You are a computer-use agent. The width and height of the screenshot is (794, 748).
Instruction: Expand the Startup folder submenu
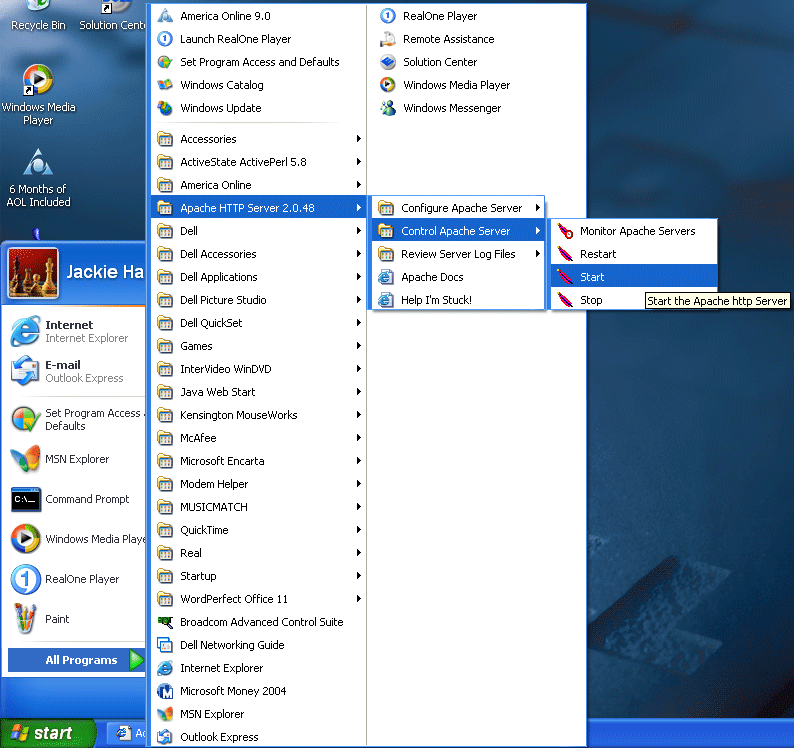[x=259, y=576]
